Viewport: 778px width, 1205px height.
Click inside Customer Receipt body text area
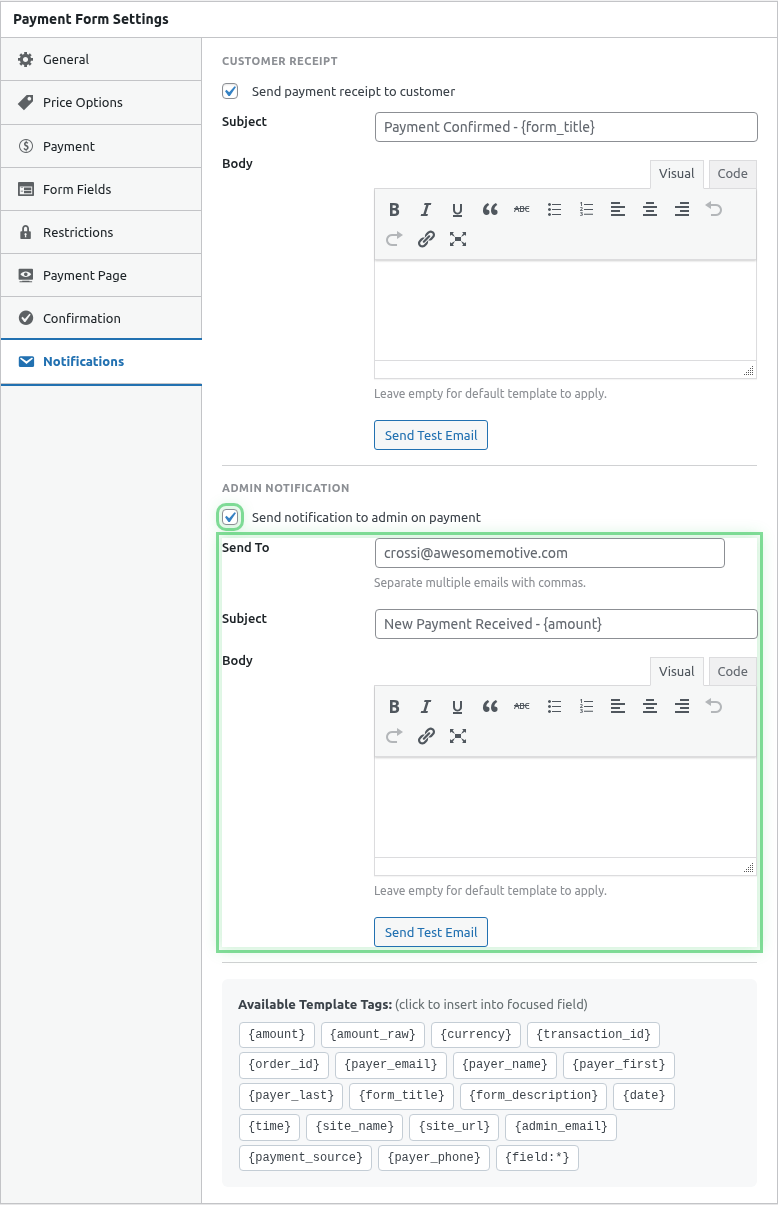[x=565, y=311]
